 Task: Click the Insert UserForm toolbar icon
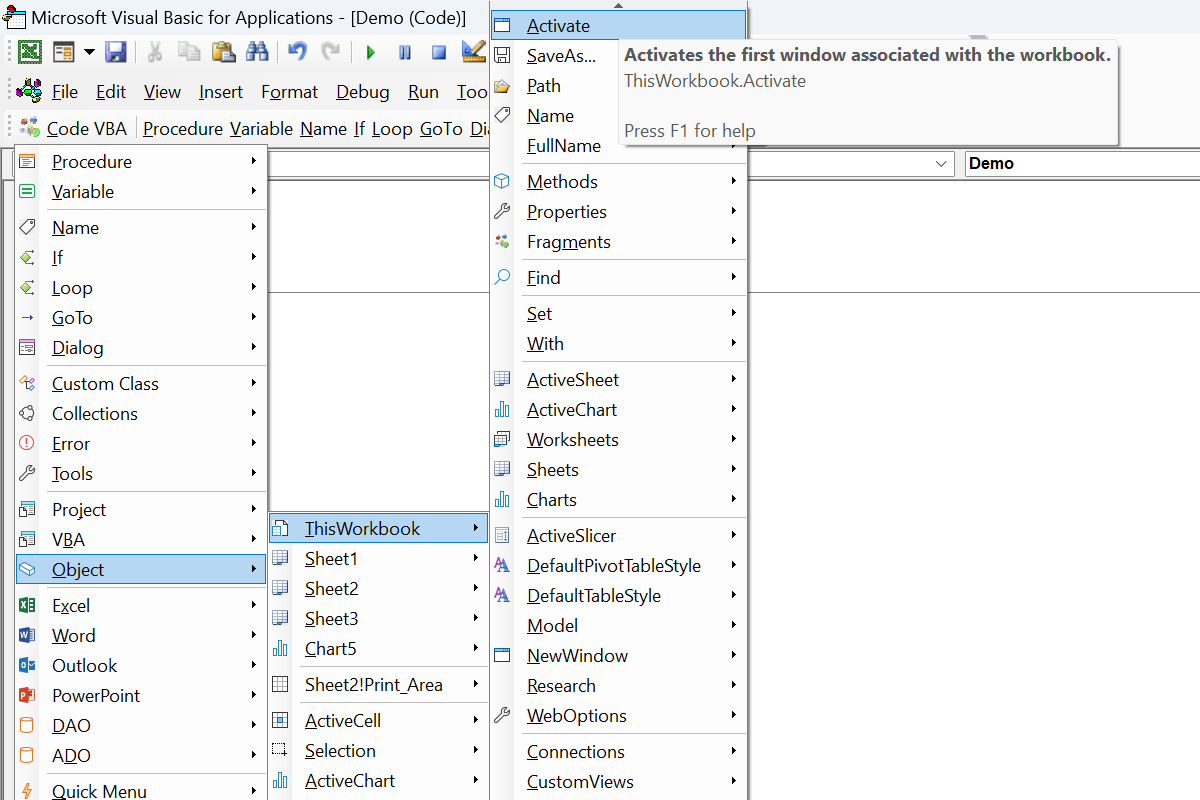[x=64, y=52]
